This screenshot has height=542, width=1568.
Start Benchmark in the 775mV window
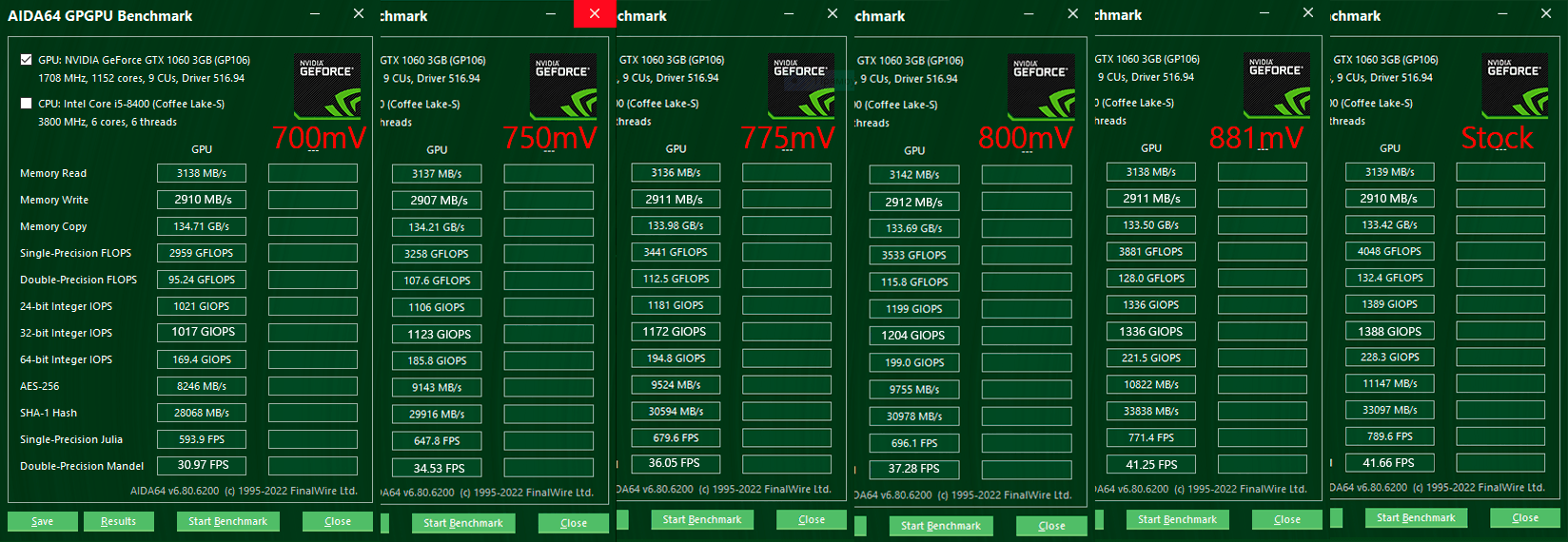[x=702, y=519]
